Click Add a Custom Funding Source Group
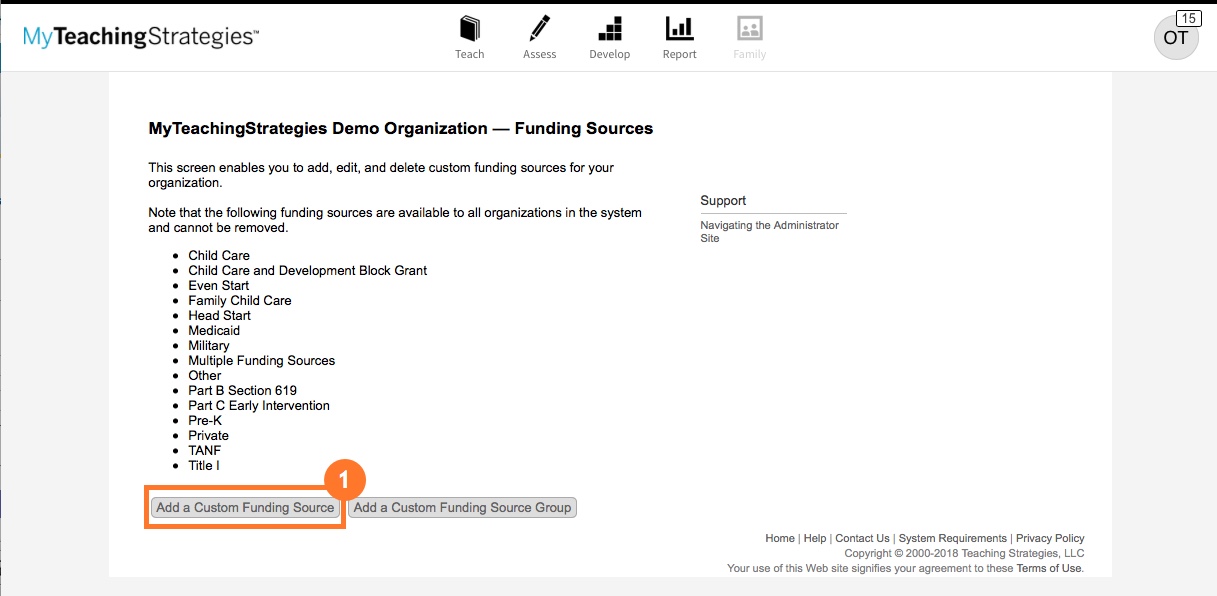This screenshot has width=1217, height=596. pos(462,507)
